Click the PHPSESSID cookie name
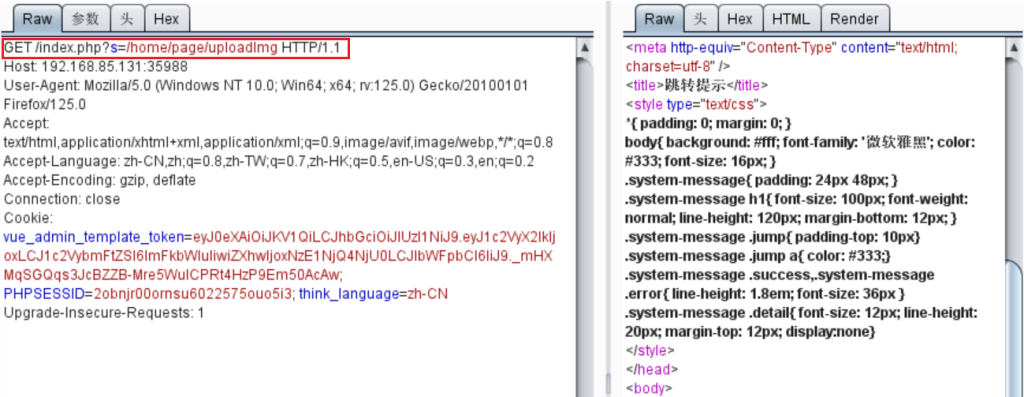Viewport: 1024px width, 397px height. click(x=44, y=293)
